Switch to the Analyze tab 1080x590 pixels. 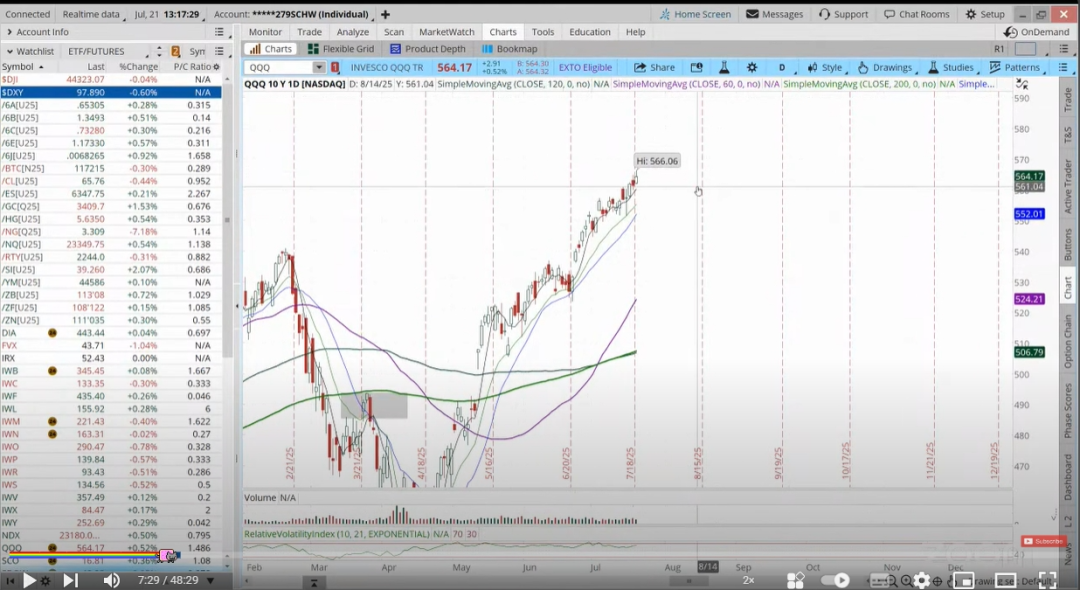[x=353, y=32]
